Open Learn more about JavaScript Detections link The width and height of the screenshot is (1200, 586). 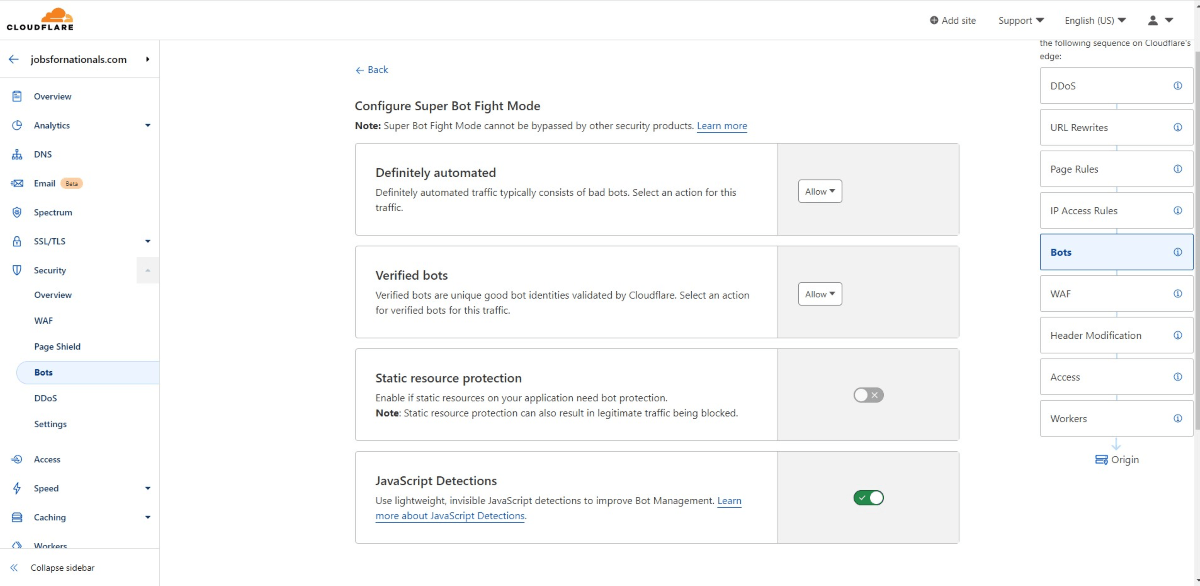pyautogui.click(x=450, y=516)
